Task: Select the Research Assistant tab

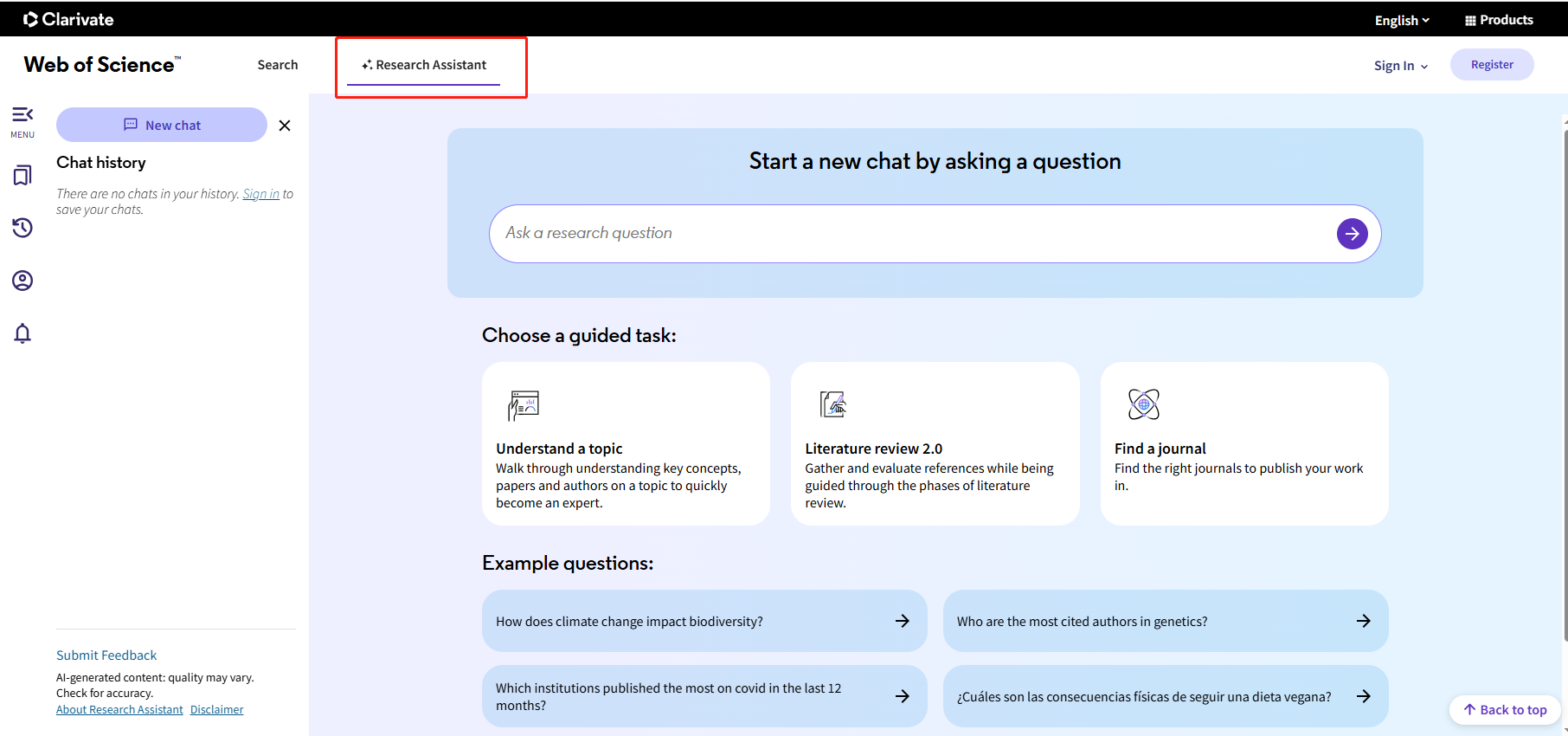Action: coord(424,65)
